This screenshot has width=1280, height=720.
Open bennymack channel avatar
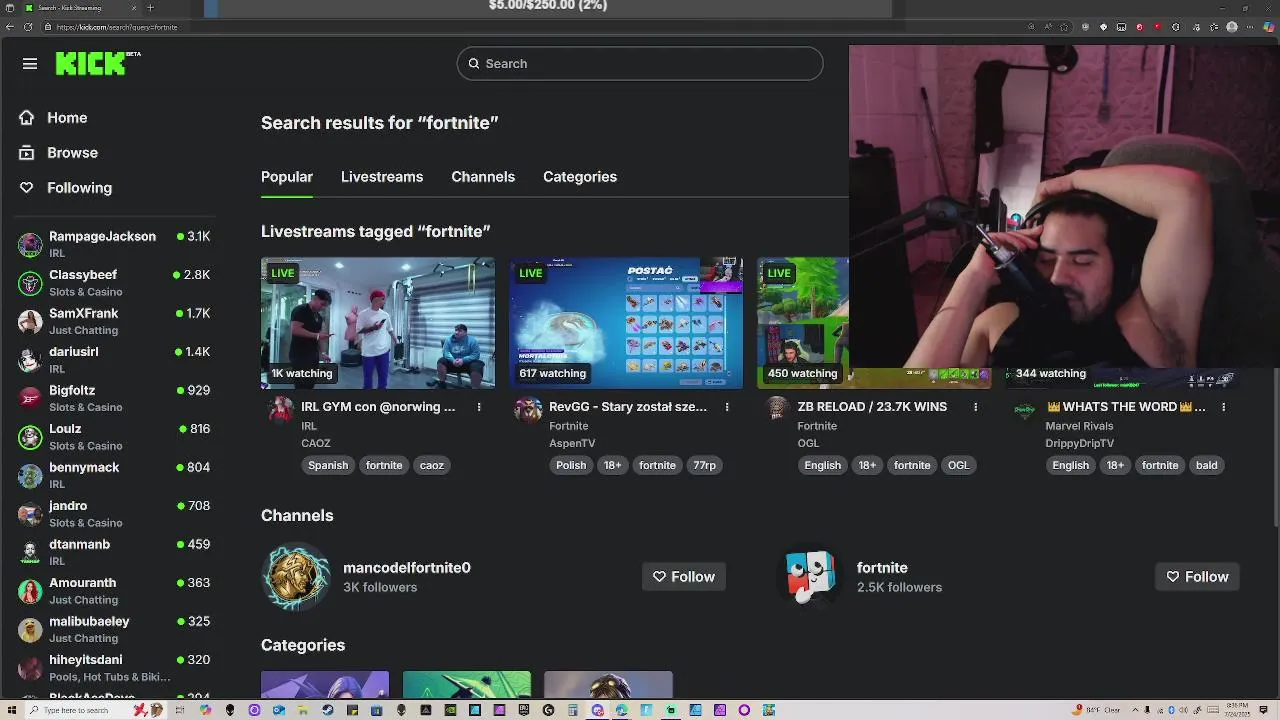(31, 476)
